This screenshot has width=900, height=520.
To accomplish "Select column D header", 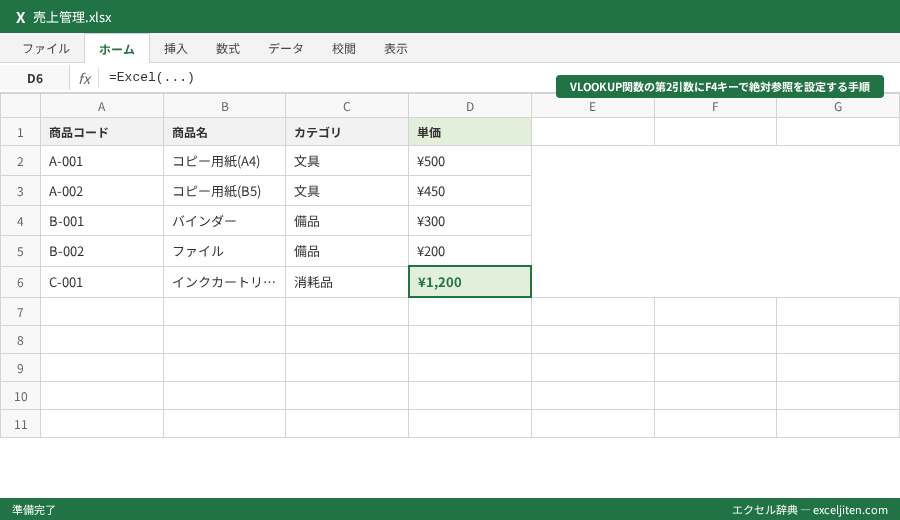I will pyautogui.click(x=470, y=106).
